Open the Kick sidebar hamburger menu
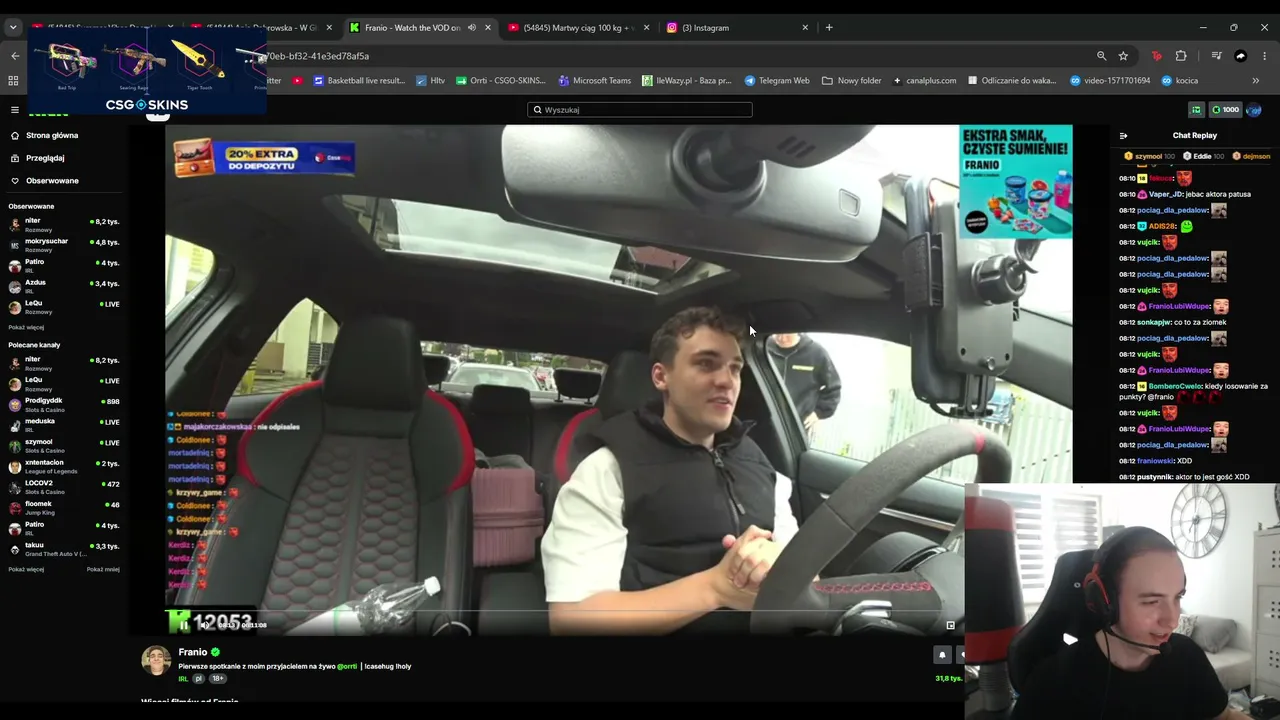The width and height of the screenshot is (1280, 720). (x=14, y=110)
